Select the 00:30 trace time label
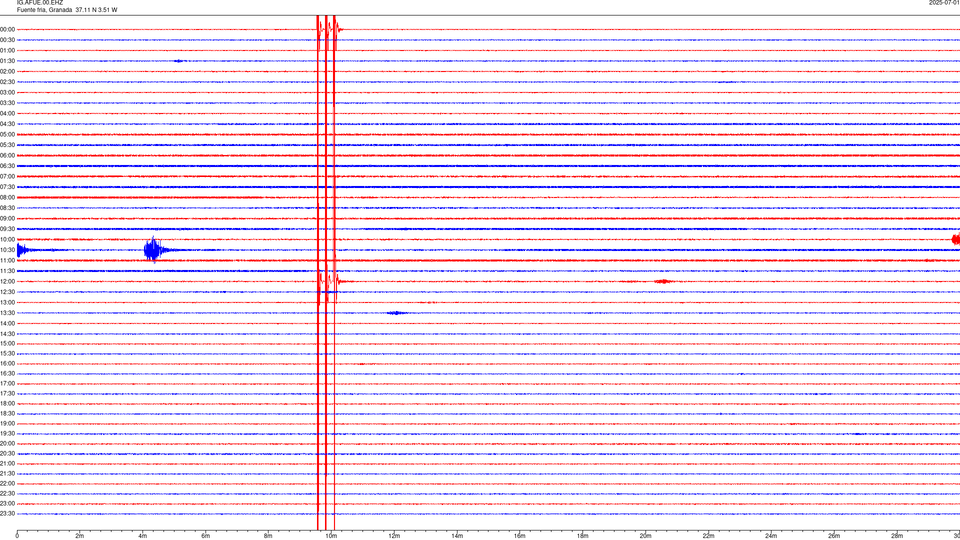The width and height of the screenshot is (960, 540). click(7, 40)
